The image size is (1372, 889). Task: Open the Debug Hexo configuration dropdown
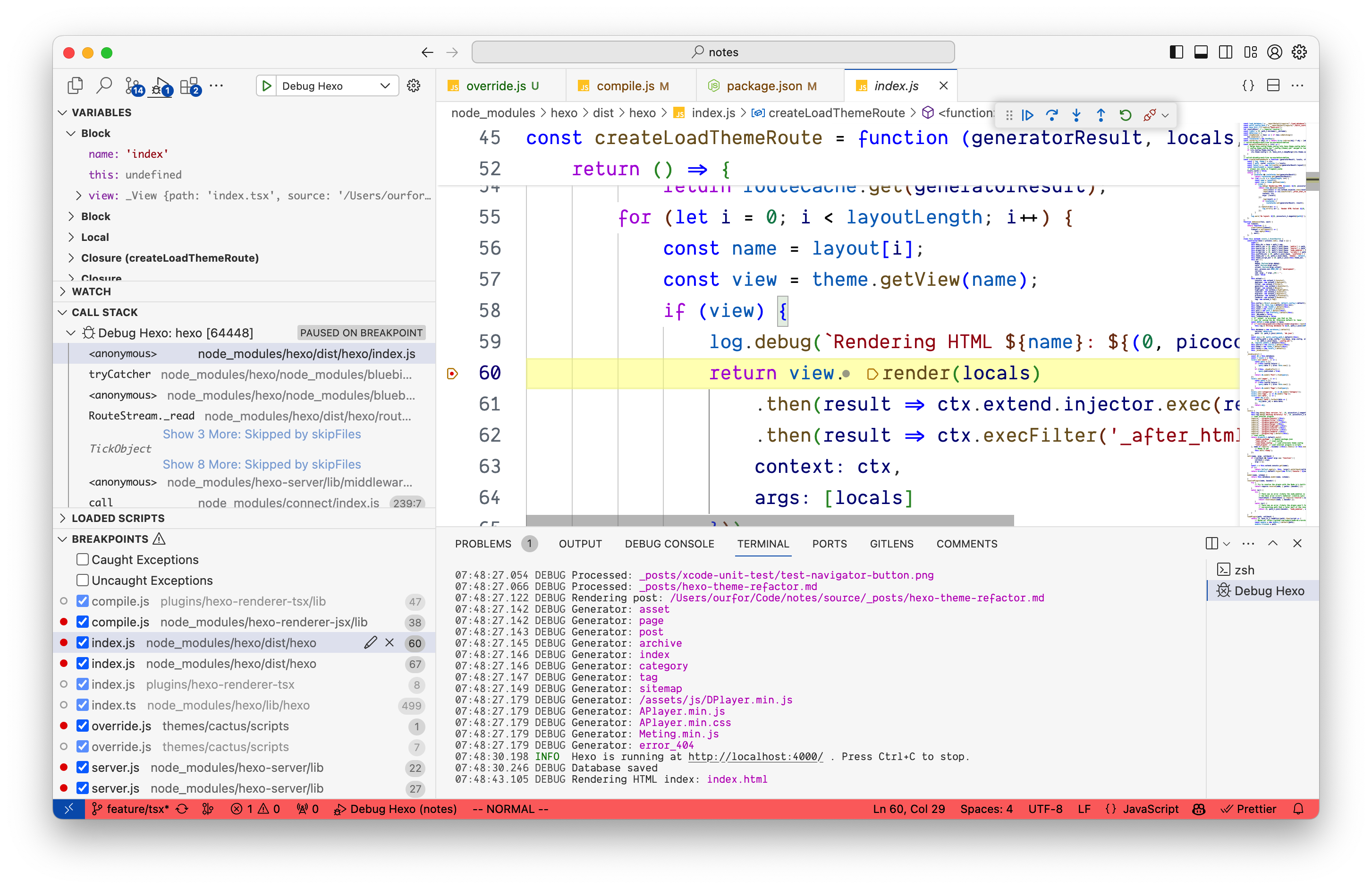pyautogui.click(x=384, y=86)
